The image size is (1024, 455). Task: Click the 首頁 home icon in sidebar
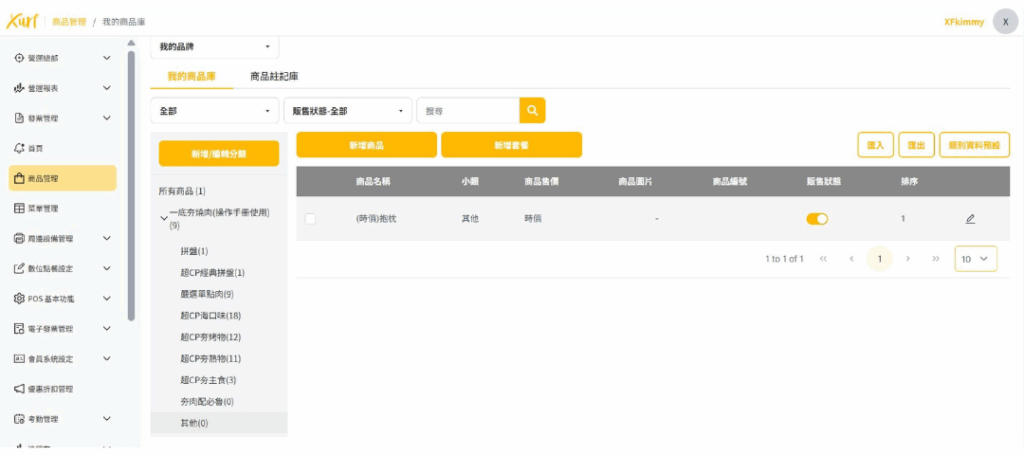tap(19, 148)
